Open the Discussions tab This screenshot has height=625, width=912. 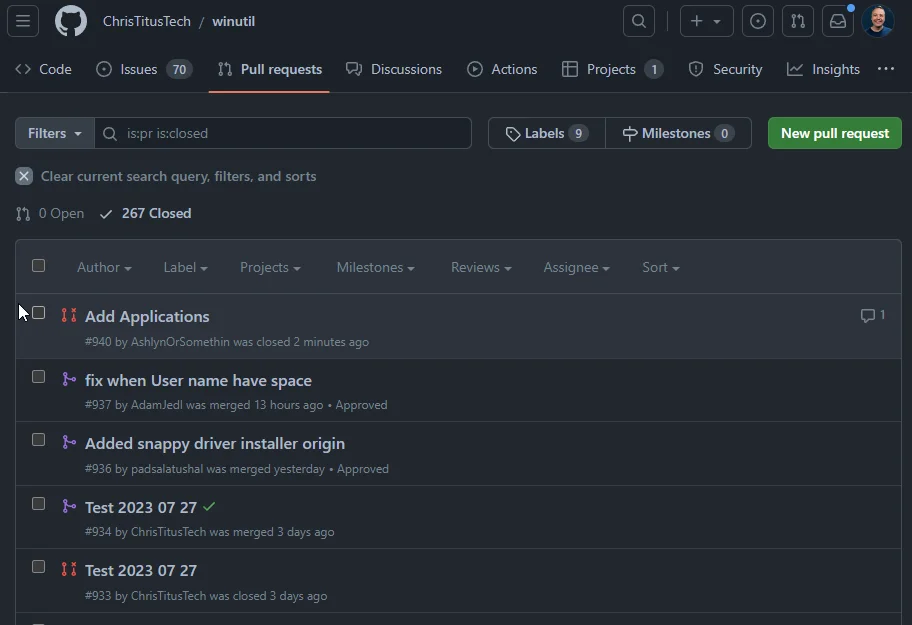394,69
